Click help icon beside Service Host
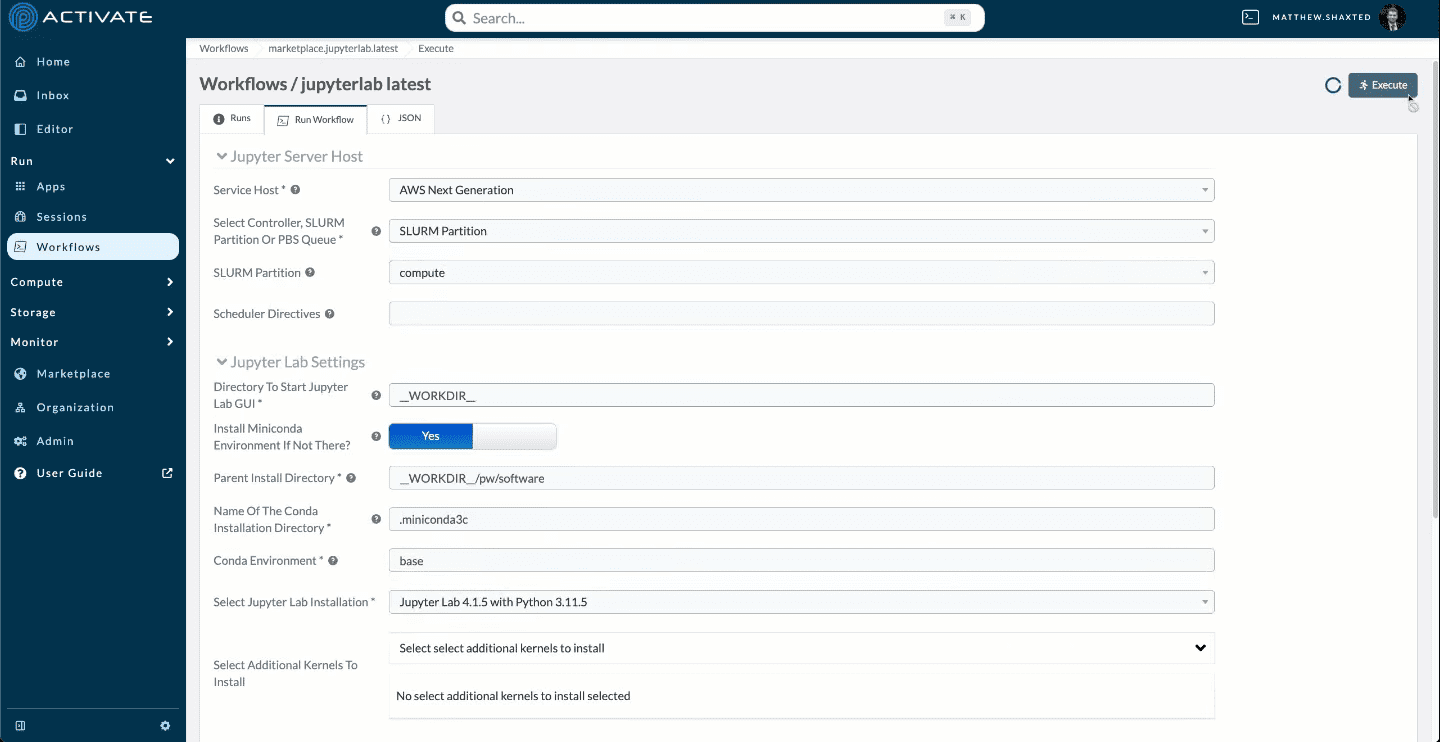 pyautogui.click(x=295, y=190)
